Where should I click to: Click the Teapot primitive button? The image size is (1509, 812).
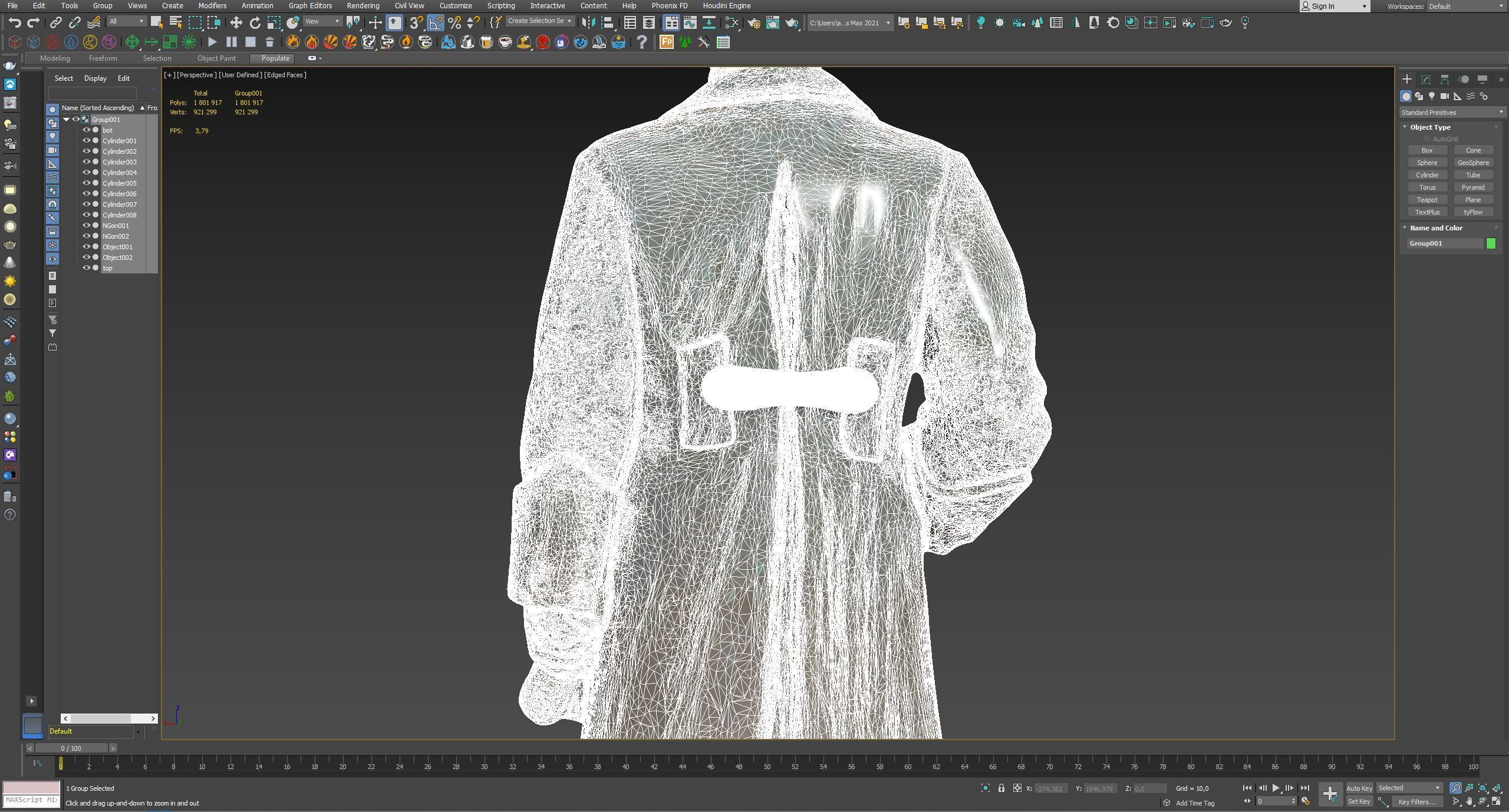coord(1427,200)
